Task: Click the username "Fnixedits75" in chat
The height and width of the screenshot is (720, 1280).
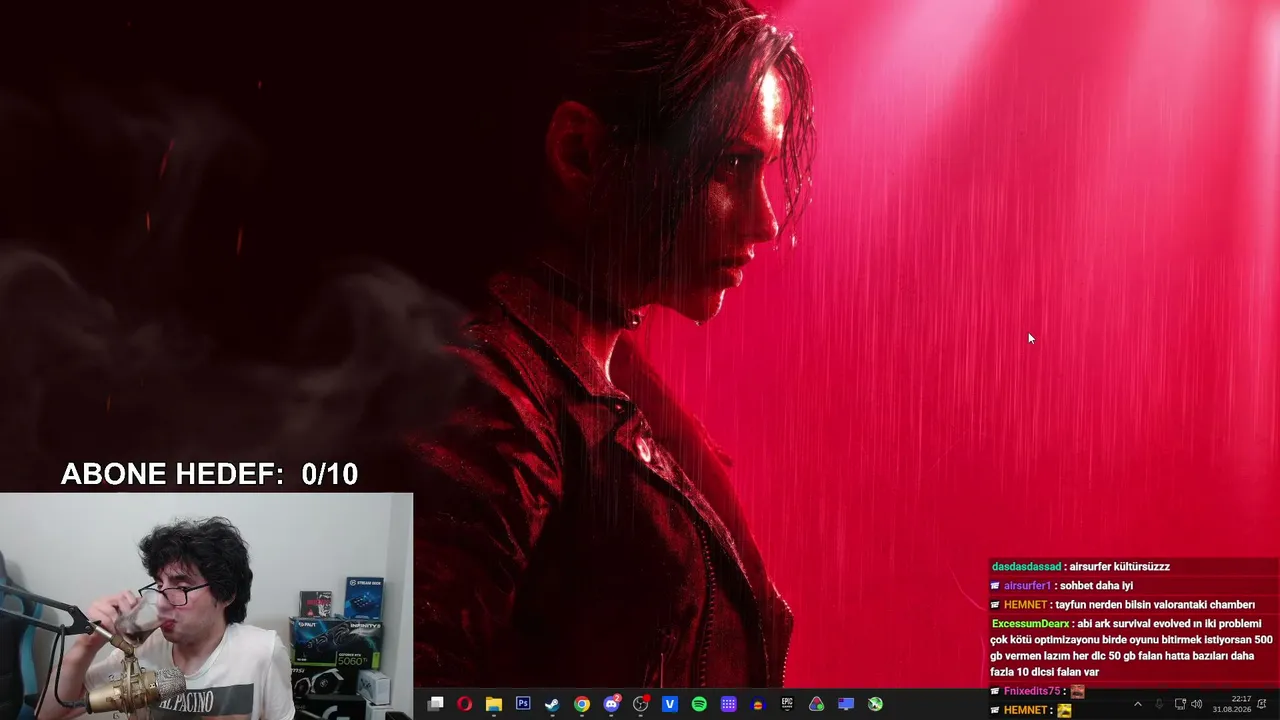Action: click(x=1031, y=691)
